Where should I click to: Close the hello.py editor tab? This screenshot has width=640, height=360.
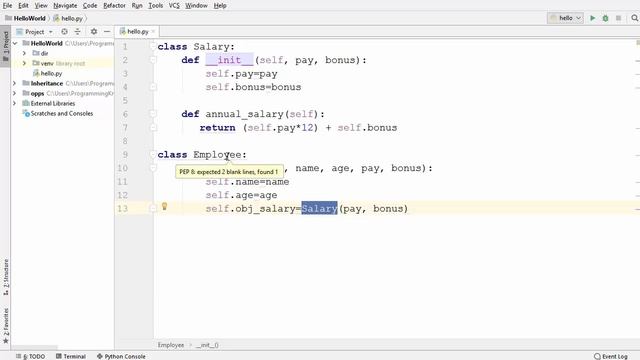tap(153, 31)
